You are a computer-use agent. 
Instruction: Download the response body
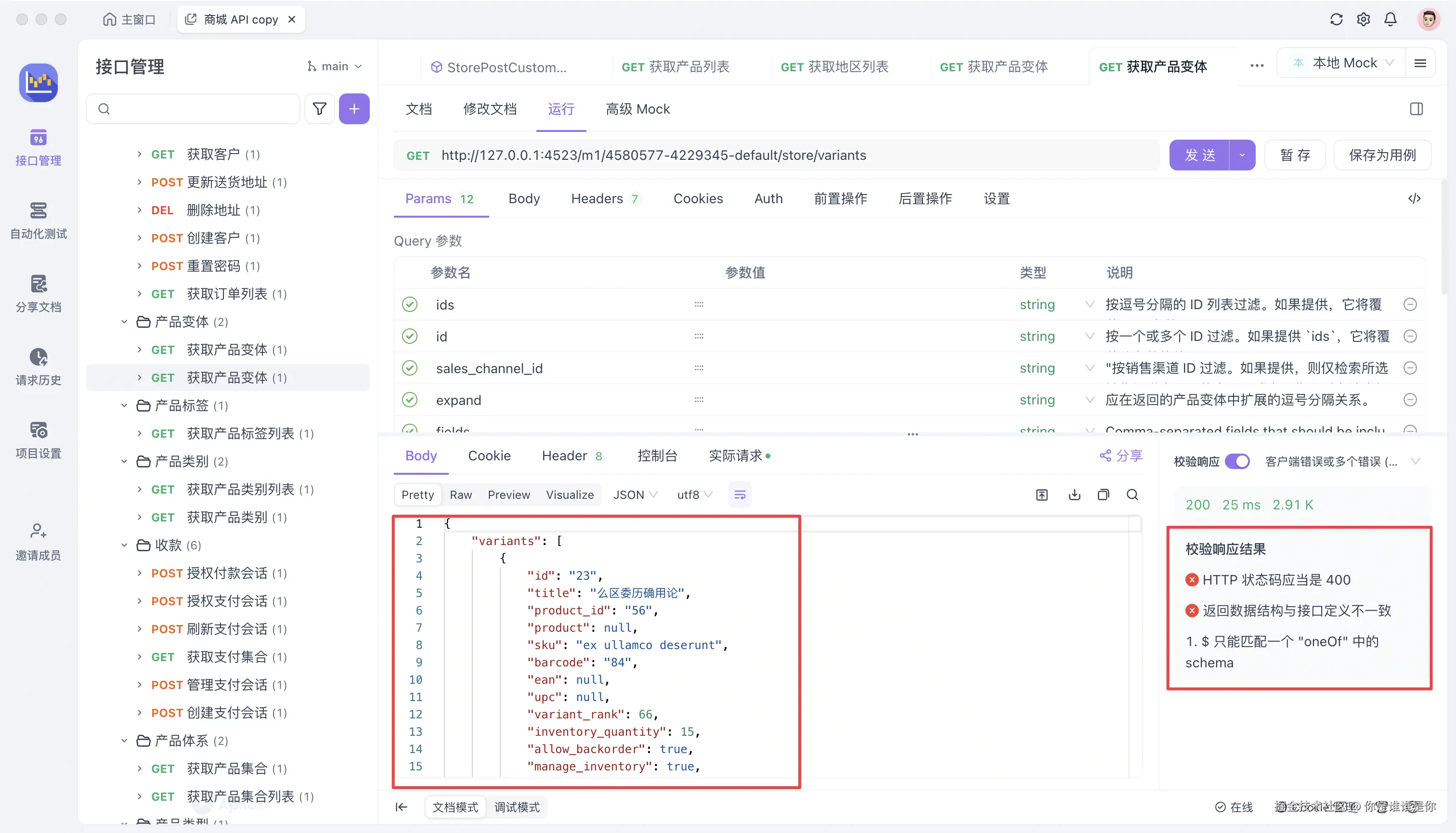click(x=1074, y=495)
